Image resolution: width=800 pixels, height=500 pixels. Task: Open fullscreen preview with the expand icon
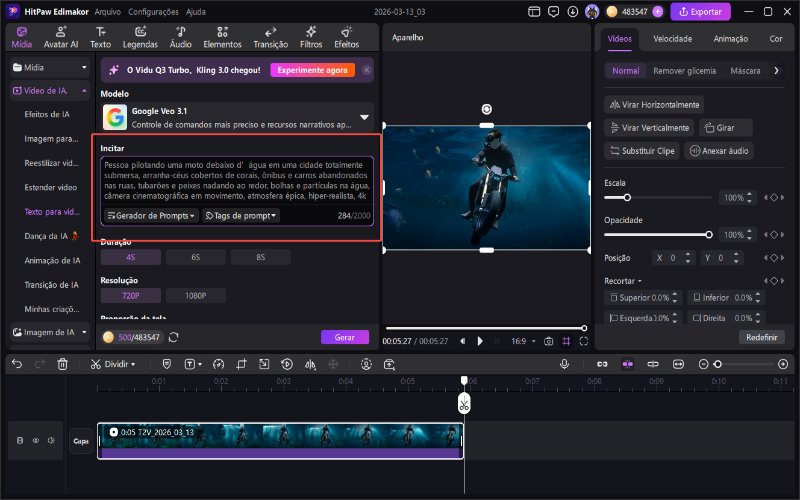(x=585, y=341)
